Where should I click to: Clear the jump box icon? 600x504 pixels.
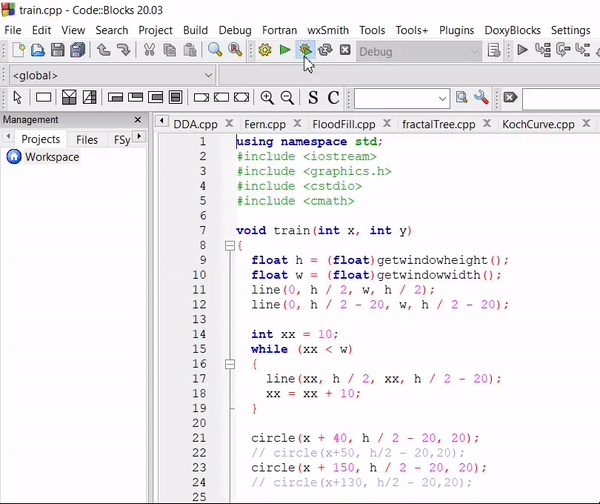(510, 98)
